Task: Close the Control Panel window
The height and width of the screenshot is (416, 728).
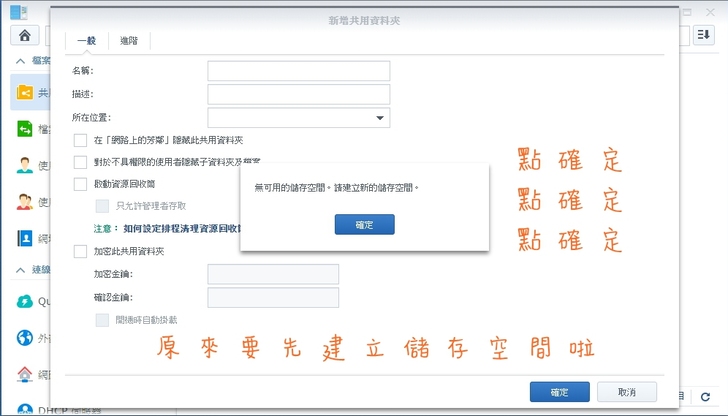Action: coord(710,13)
